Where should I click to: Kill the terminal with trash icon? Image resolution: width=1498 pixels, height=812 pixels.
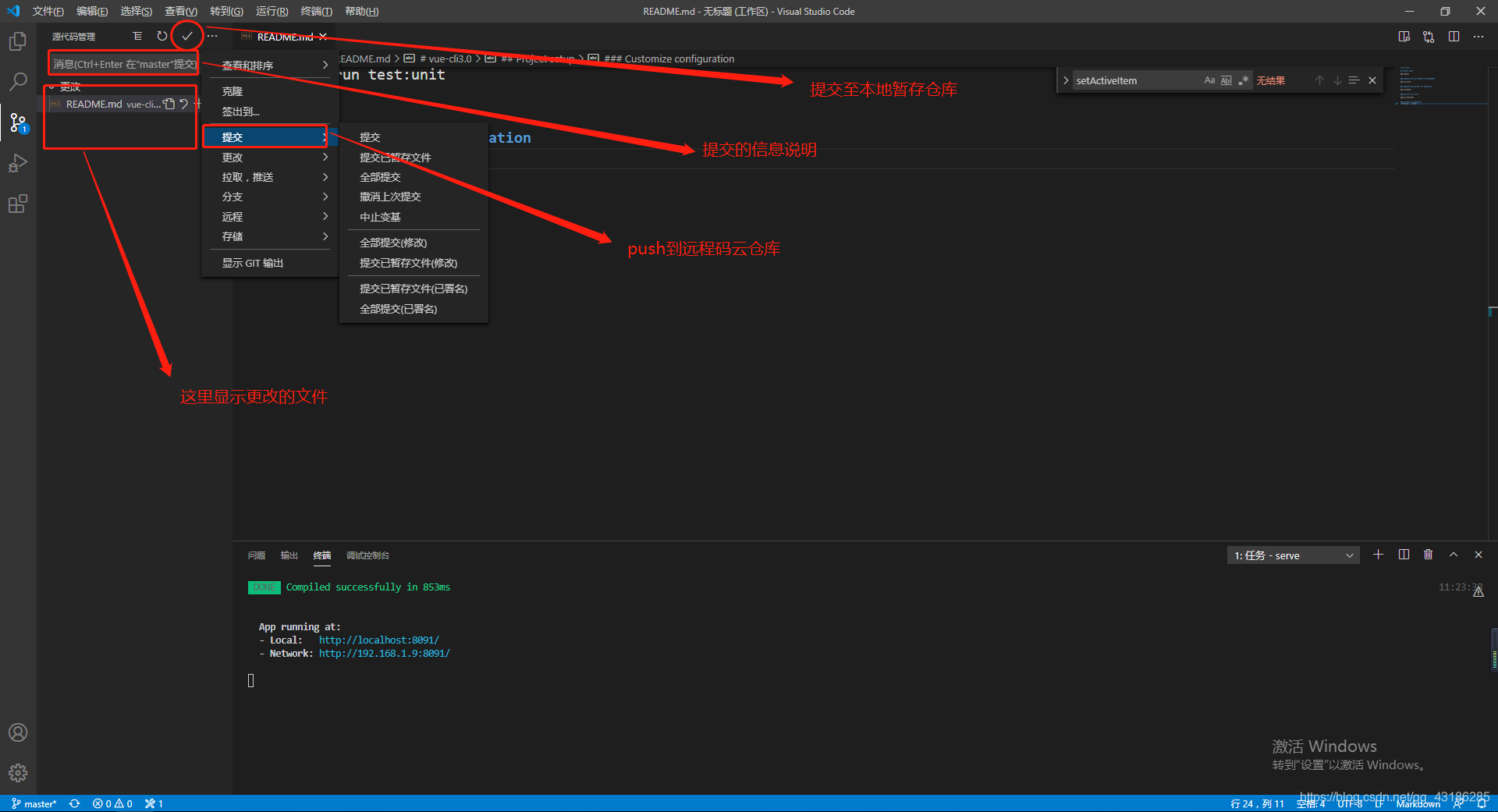coord(1429,555)
